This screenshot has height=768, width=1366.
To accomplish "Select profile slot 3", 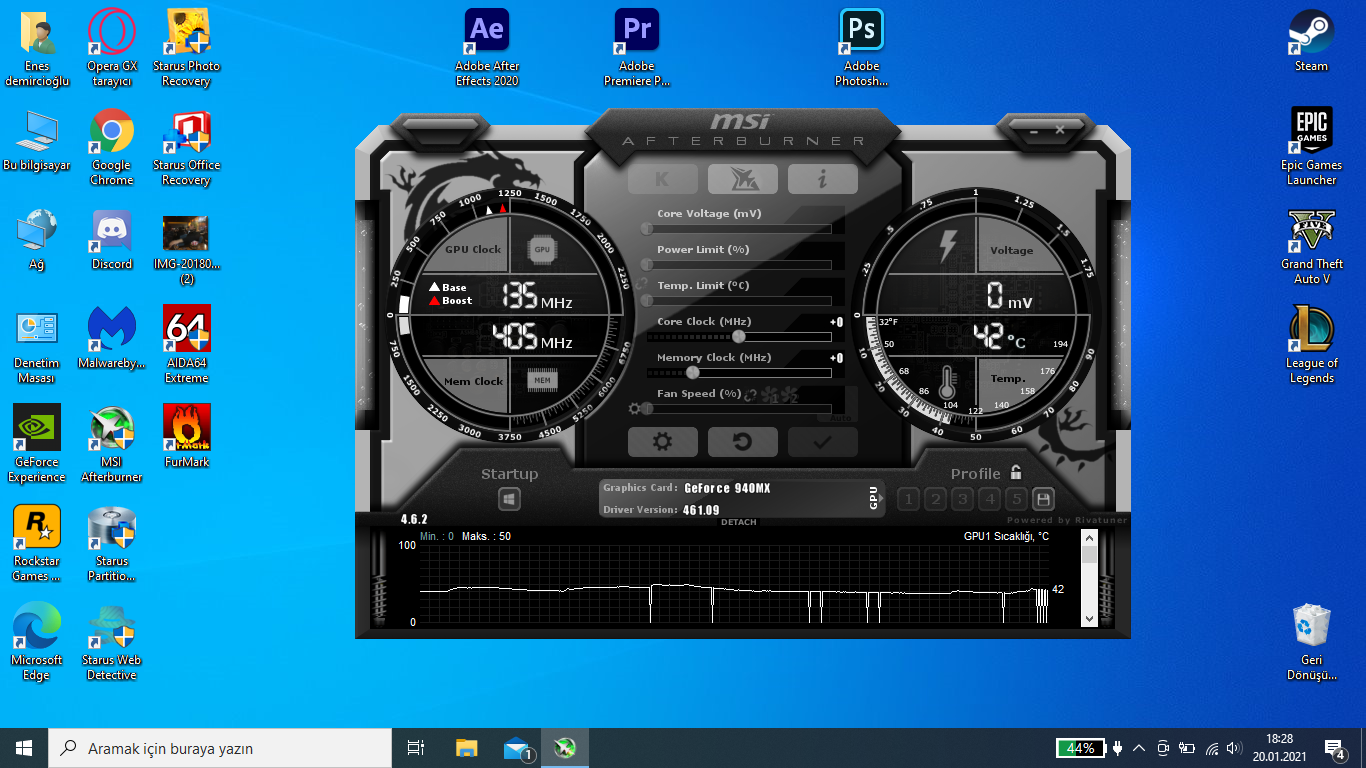I will (x=962, y=499).
